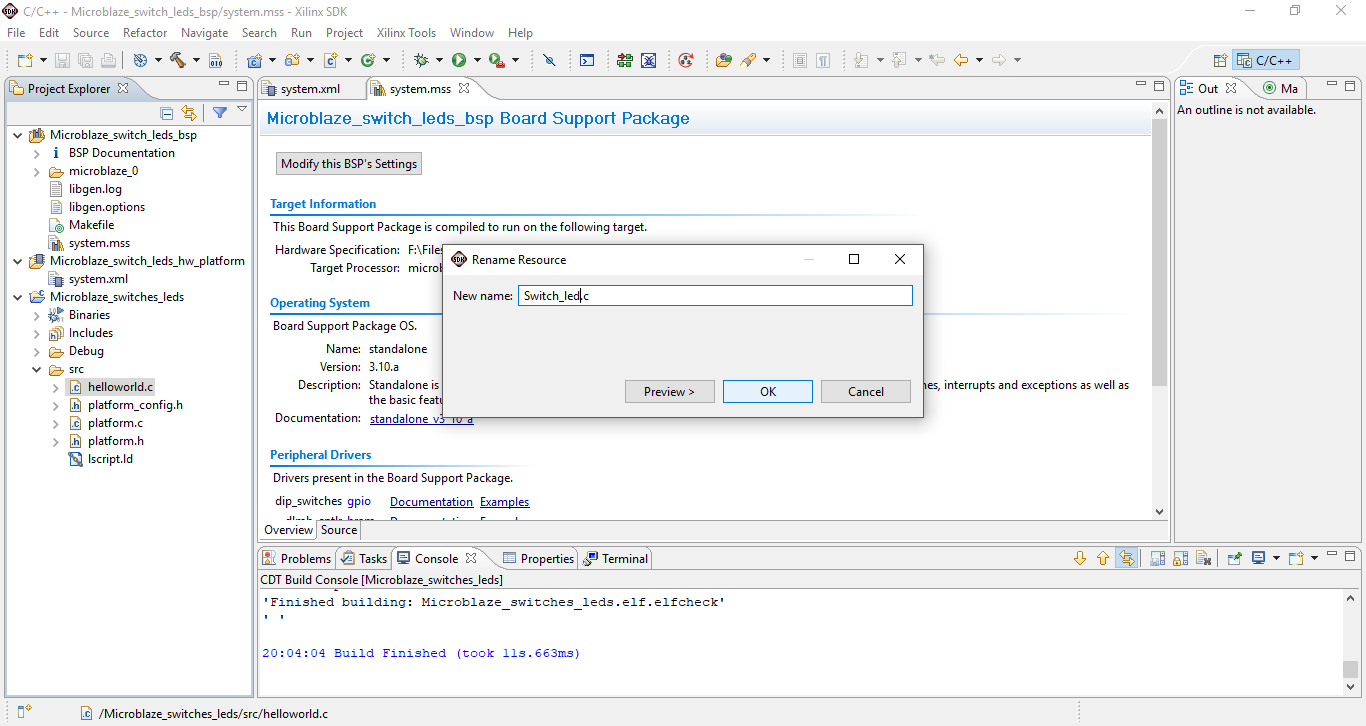Open the File menu
This screenshot has width=1366, height=726.
(x=16, y=33)
